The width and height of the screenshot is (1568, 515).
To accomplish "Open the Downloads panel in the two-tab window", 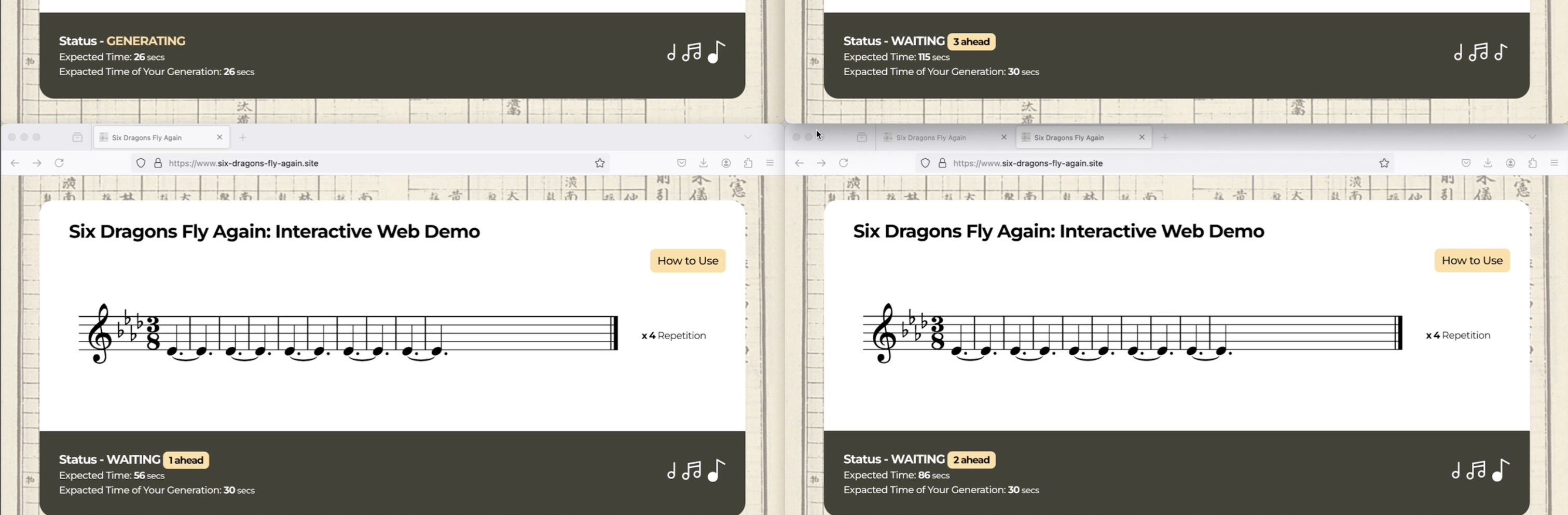I will 1488,163.
